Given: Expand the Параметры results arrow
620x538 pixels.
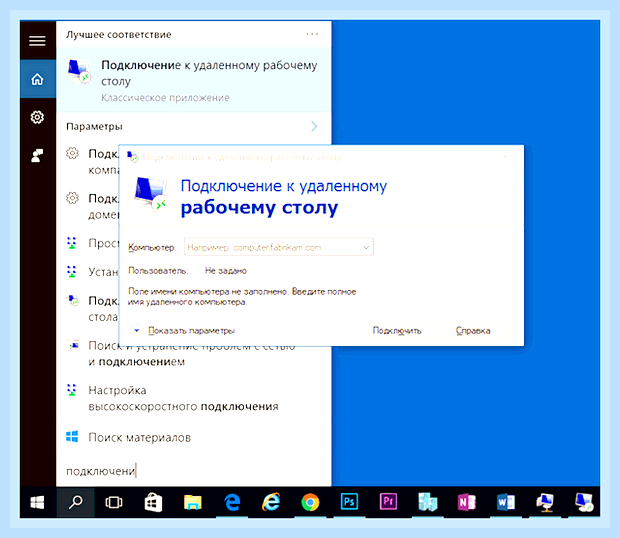Looking at the screenshot, I should (314, 126).
